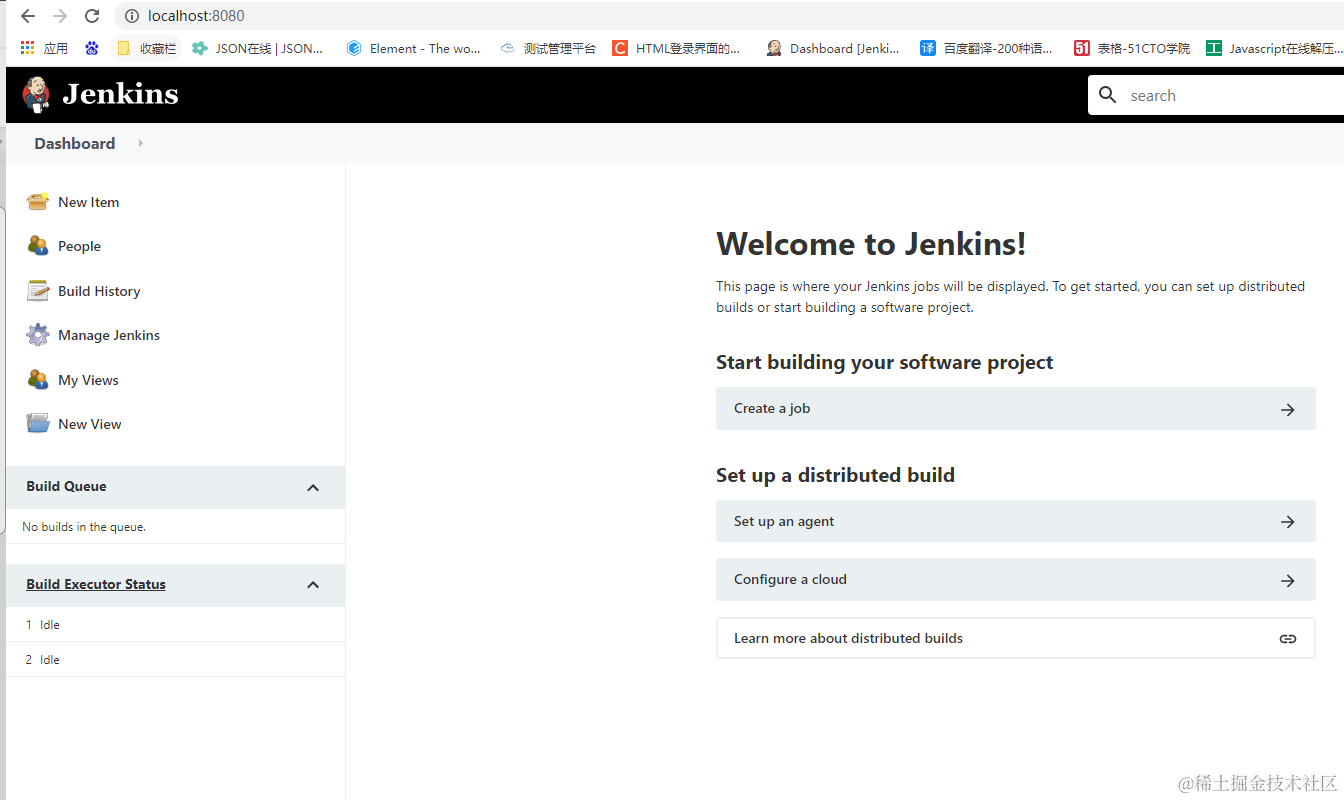
Task: Click the Baidu paw bookmark icon
Action: (x=92, y=48)
